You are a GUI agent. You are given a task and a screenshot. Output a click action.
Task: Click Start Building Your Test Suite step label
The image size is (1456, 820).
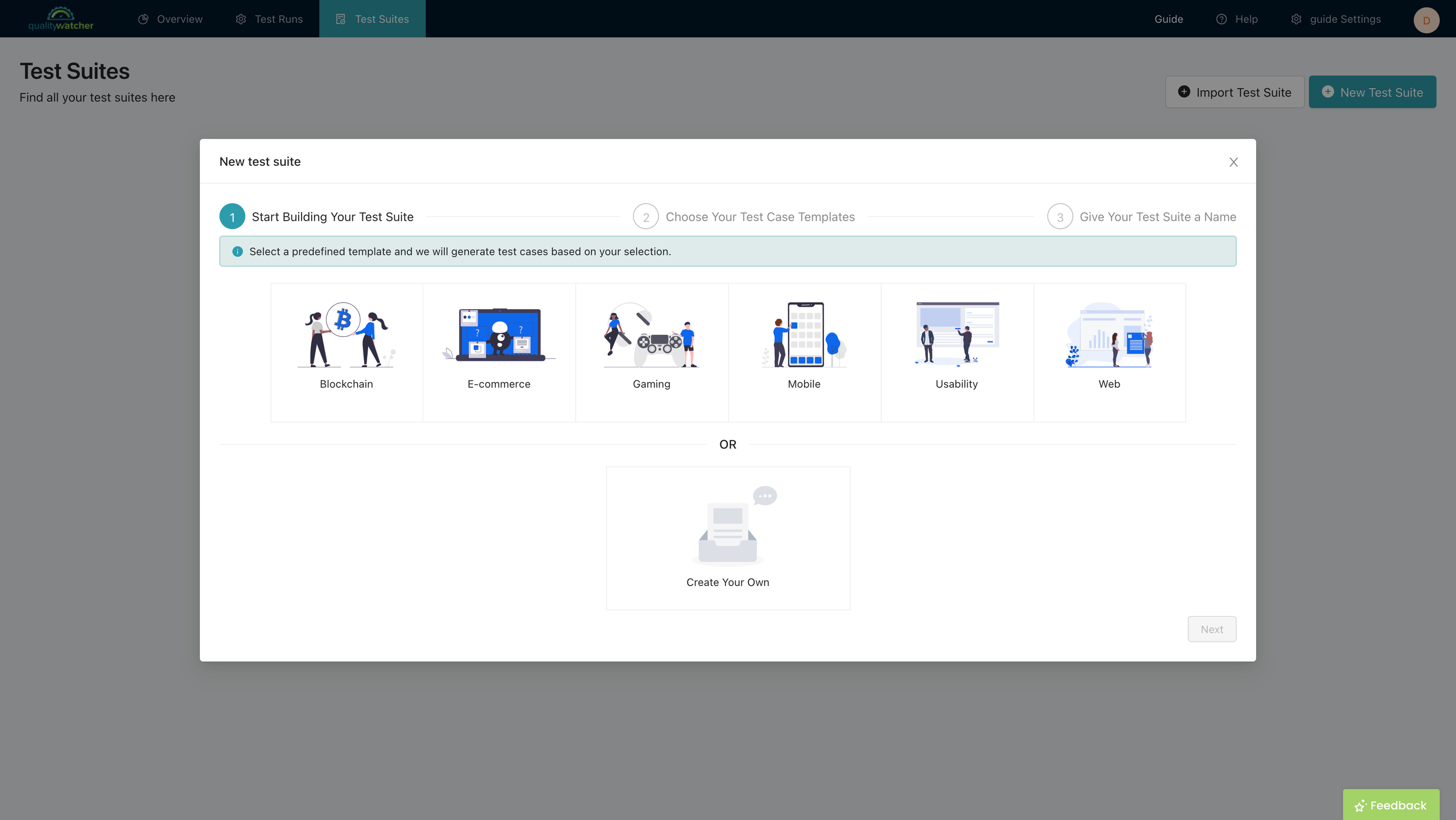pos(332,217)
